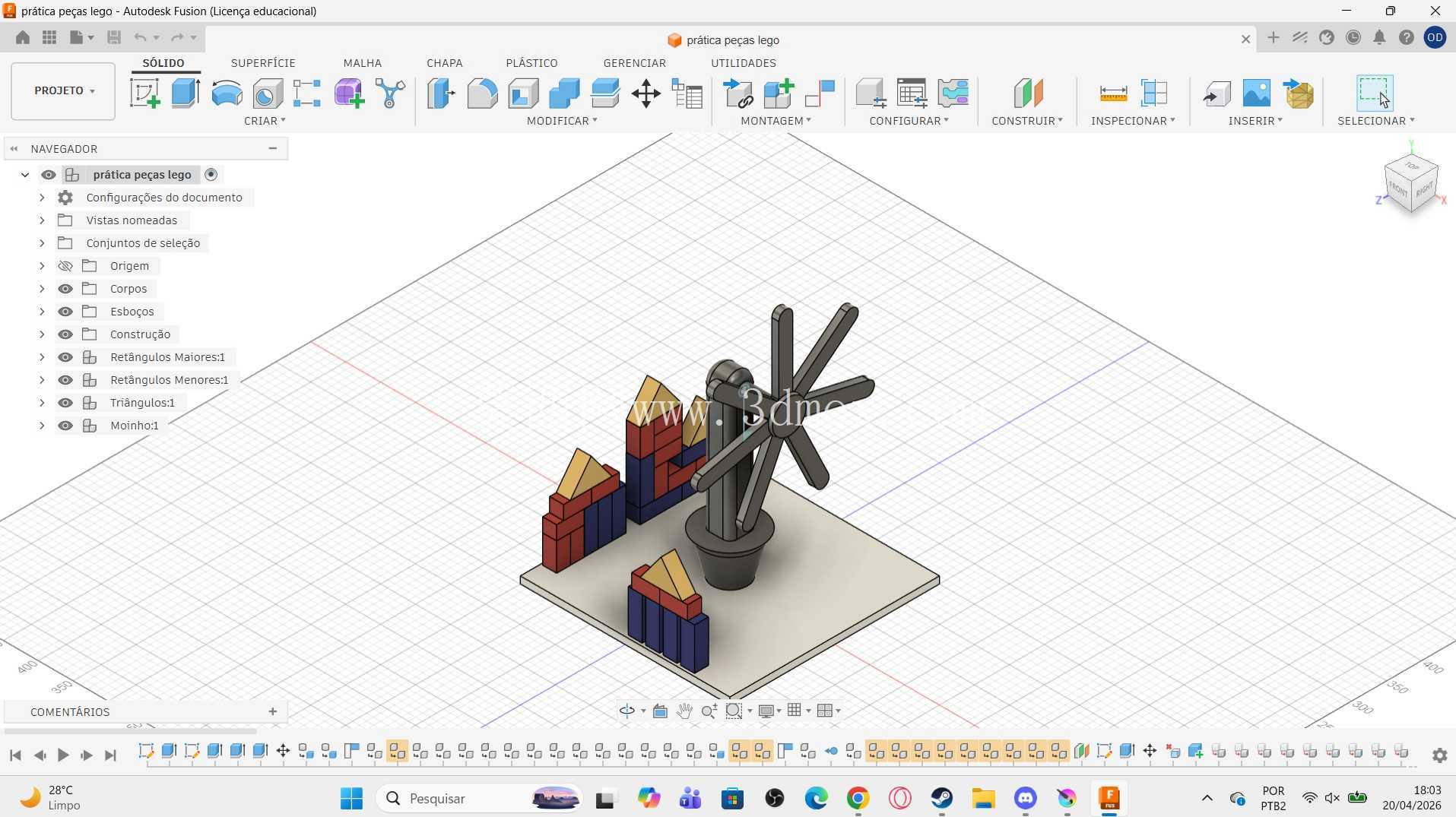Hide the Retângulos Maiores:1 component
This screenshot has width=1456, height=817.
click(x=65, y=357)
